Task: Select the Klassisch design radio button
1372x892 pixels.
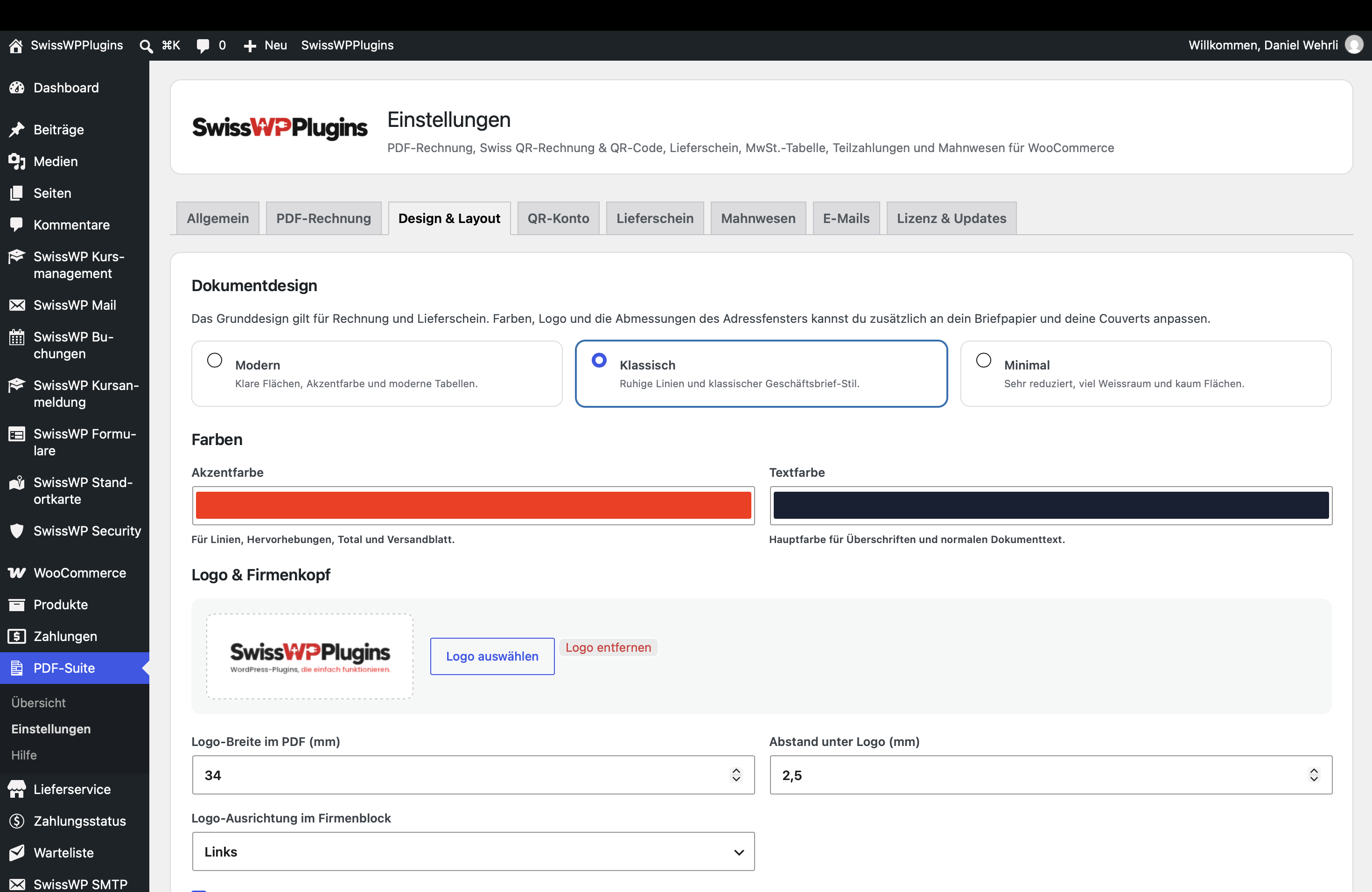Action: 599,361
